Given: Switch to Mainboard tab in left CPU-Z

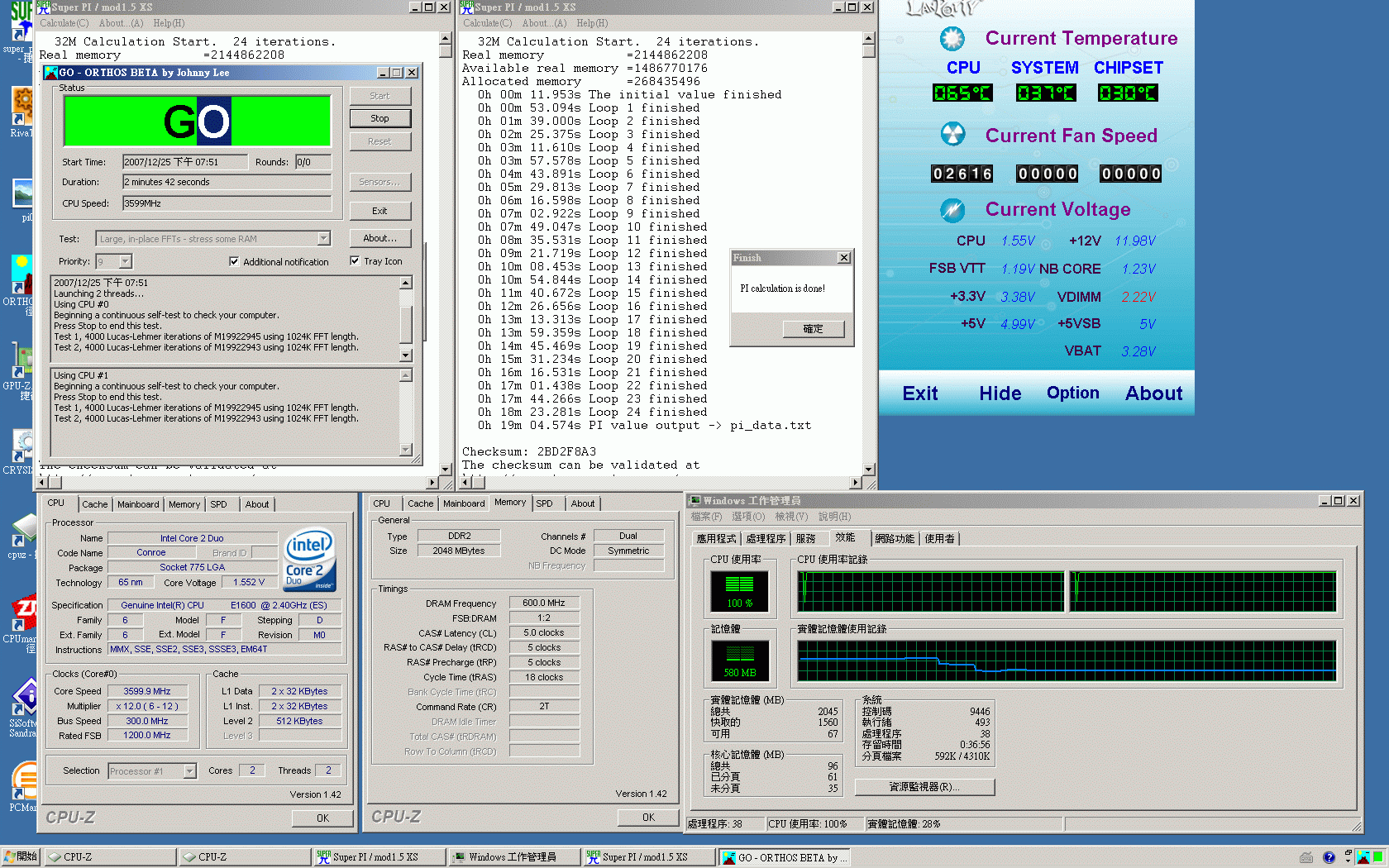Looking at the screenshot, I should click(138, 504).
